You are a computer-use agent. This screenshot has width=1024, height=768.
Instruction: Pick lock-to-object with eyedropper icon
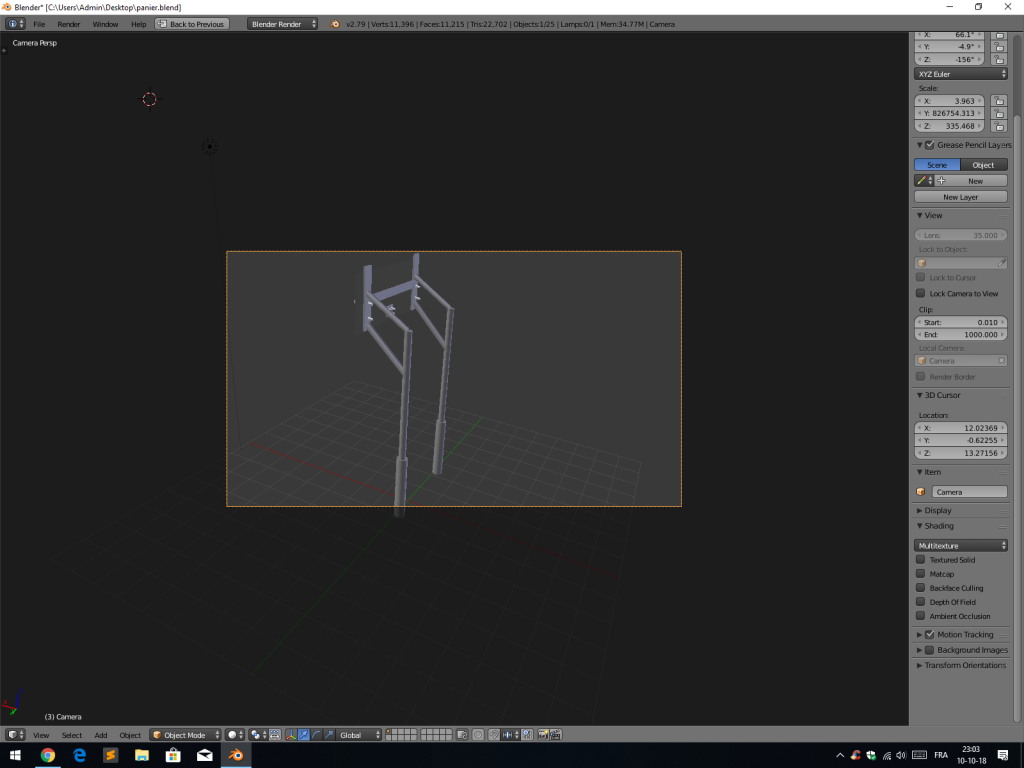(x=1001, y=263)
